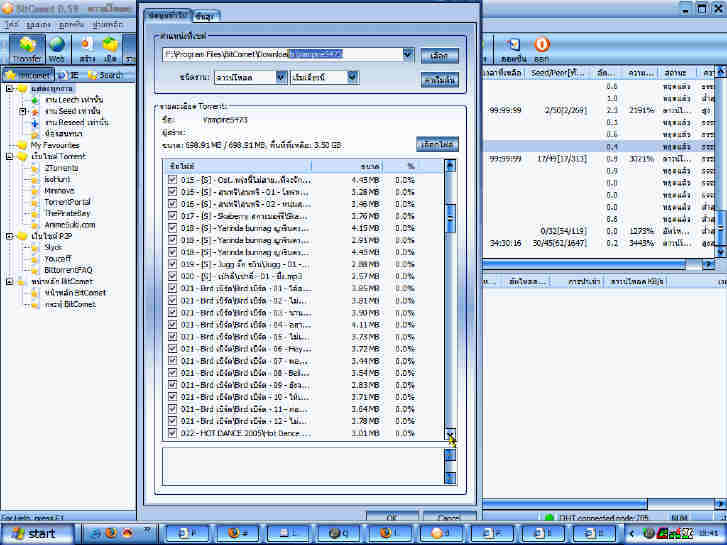Open the save path dropdown arrow

408,54
